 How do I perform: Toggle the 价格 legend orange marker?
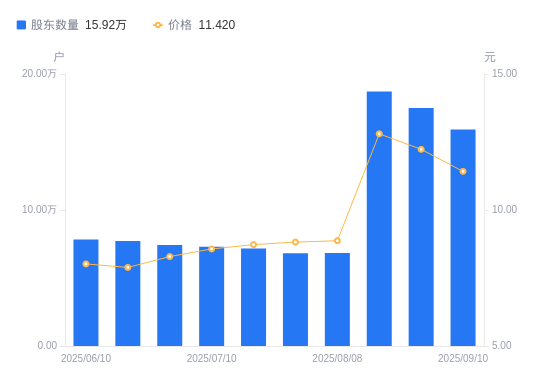[x=158, y=25]
